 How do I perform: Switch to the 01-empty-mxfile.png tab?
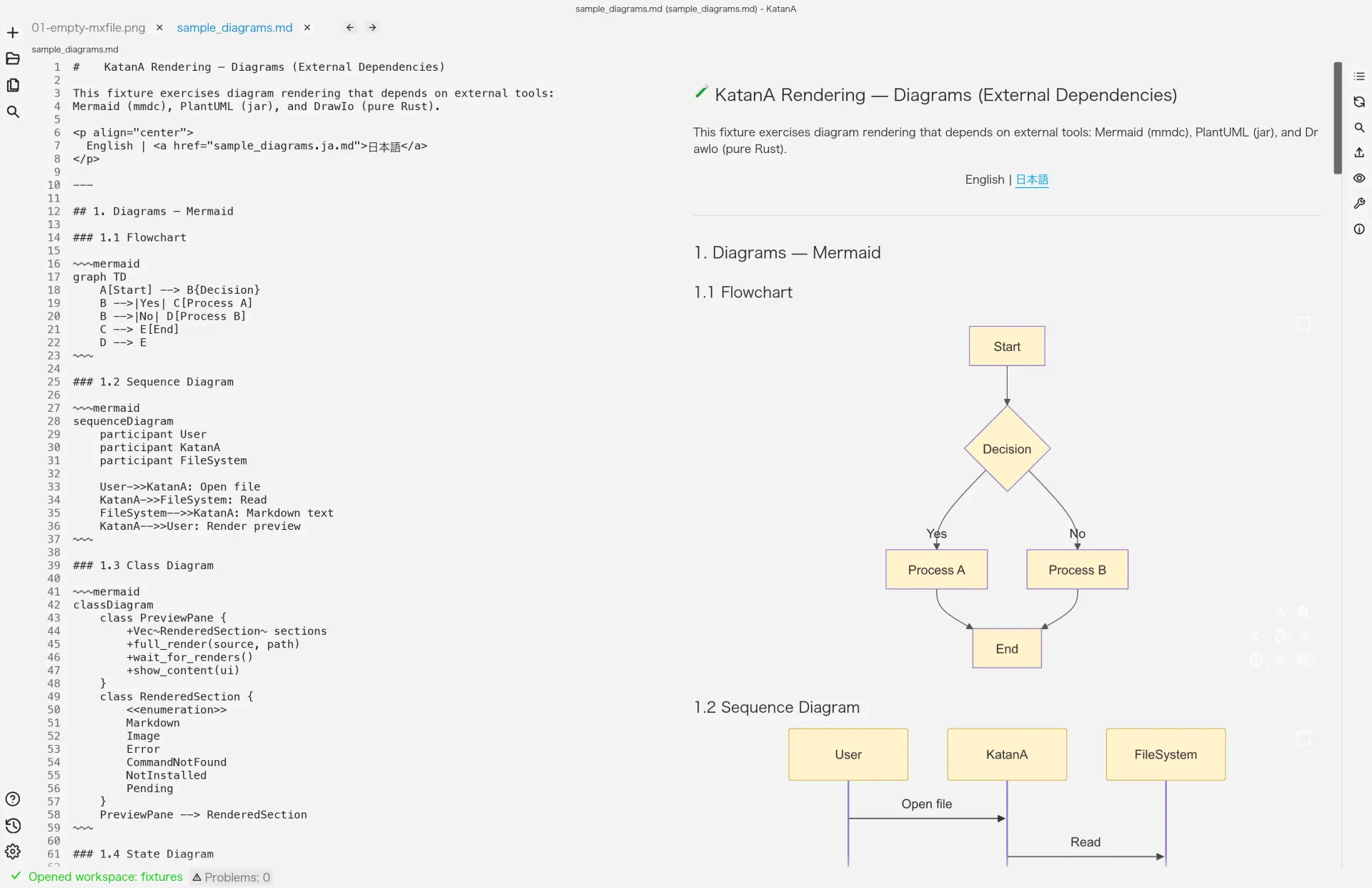[x=88, y=28]
